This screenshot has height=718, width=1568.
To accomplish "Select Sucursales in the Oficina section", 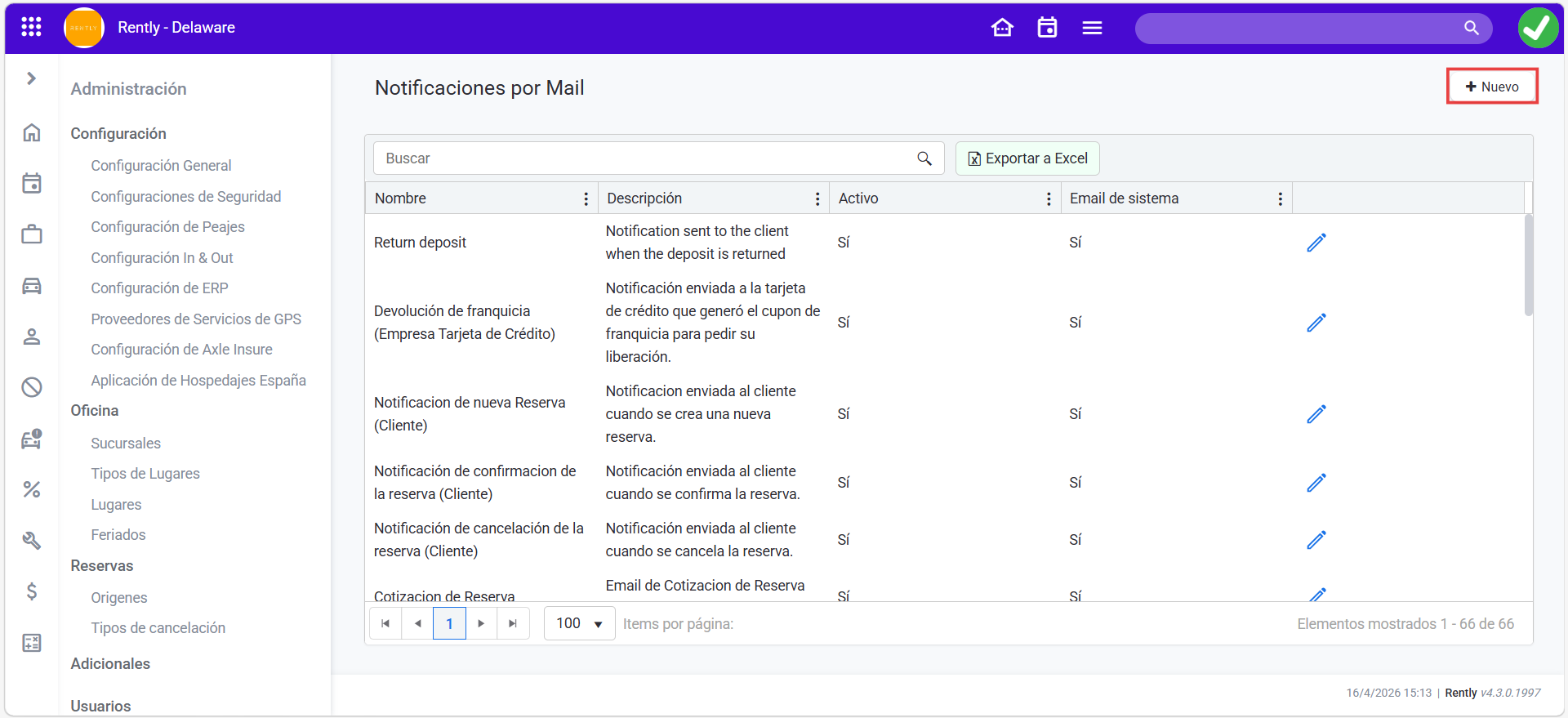I will coord(126,444).
